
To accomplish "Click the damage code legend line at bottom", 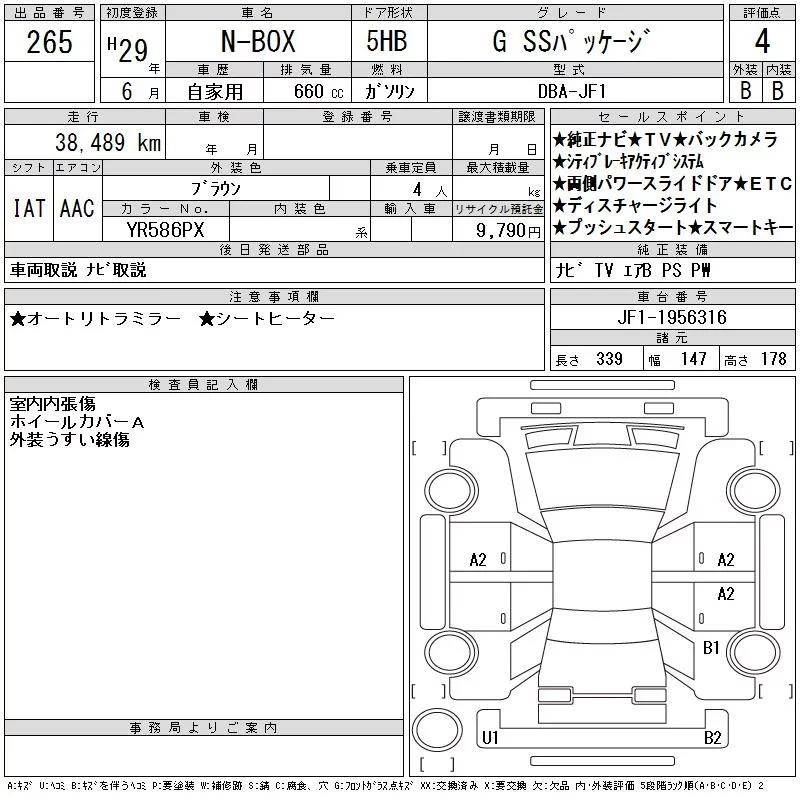I will [385, 786].
